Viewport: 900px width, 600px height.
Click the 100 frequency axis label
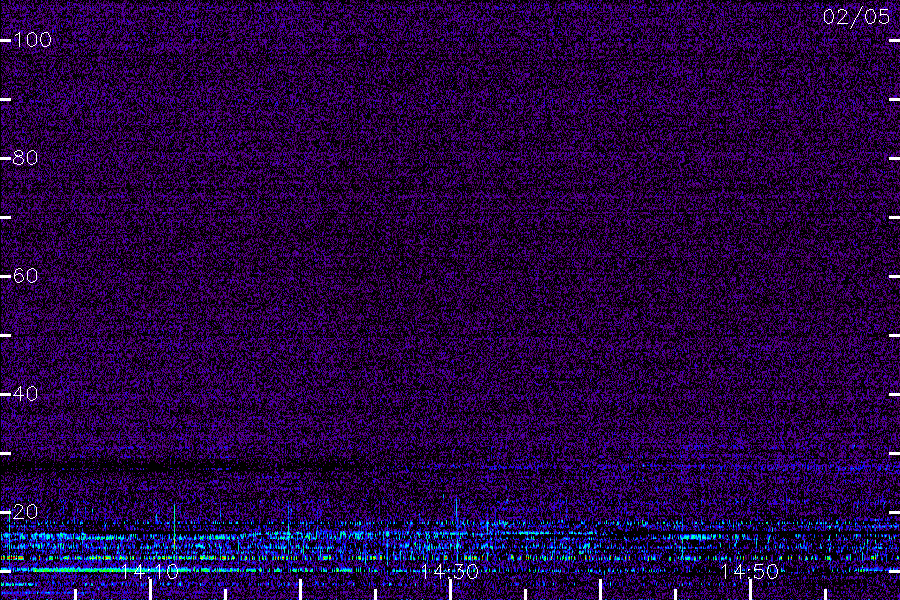(x=32, y=40)
